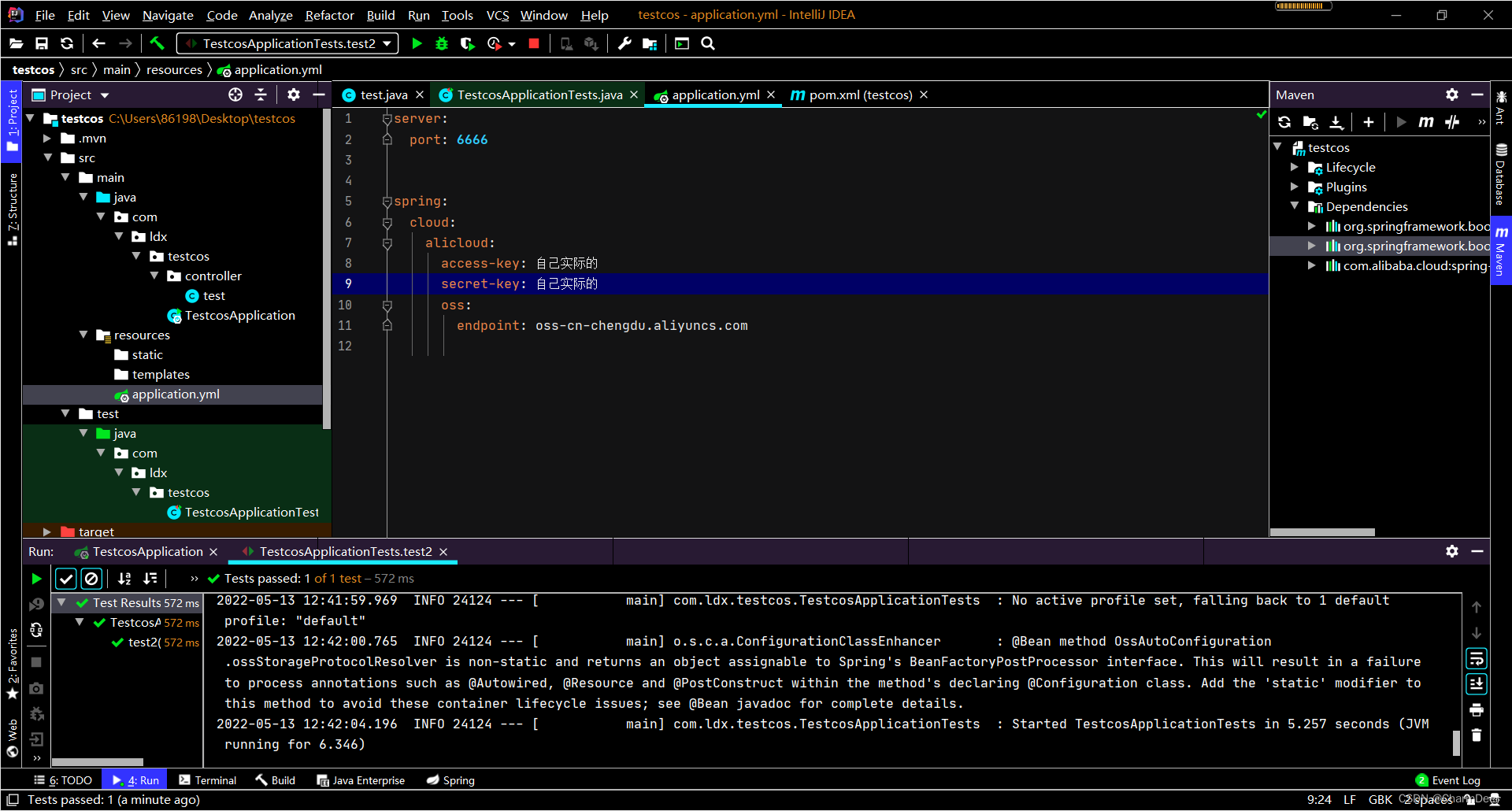Toggle Show Passed tests checkmark button

pos(66,579)
